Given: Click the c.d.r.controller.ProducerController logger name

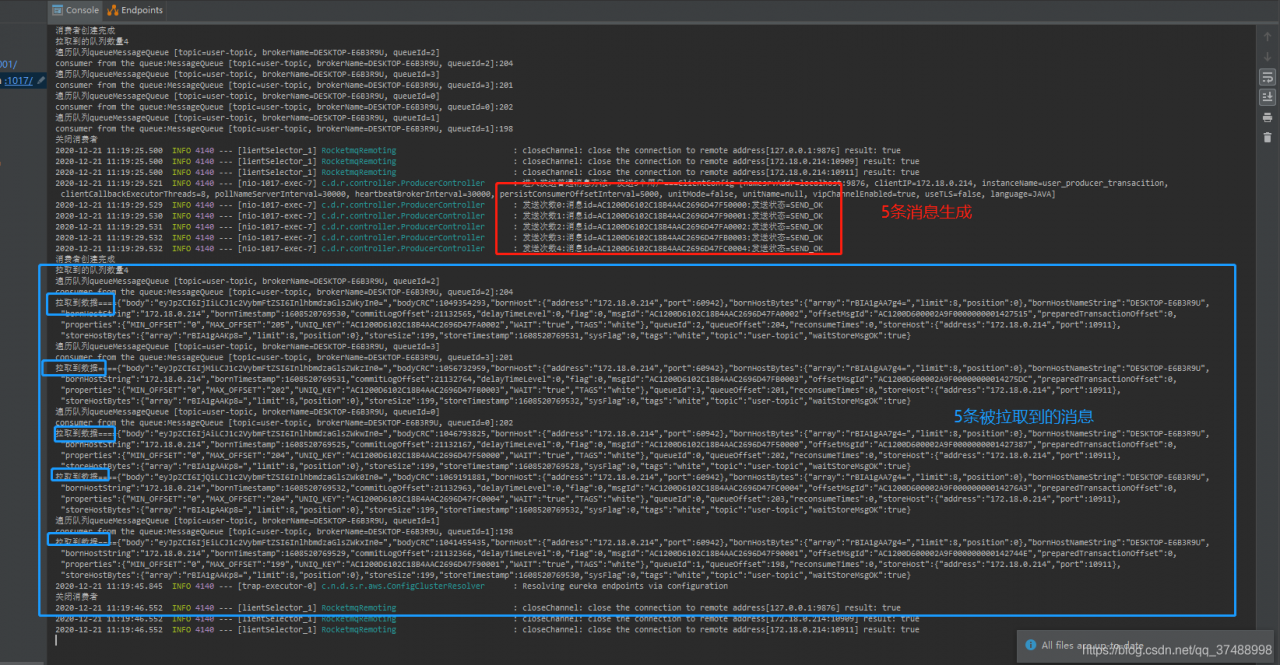Looking at the screenshot, I should (x=402, y=183).
